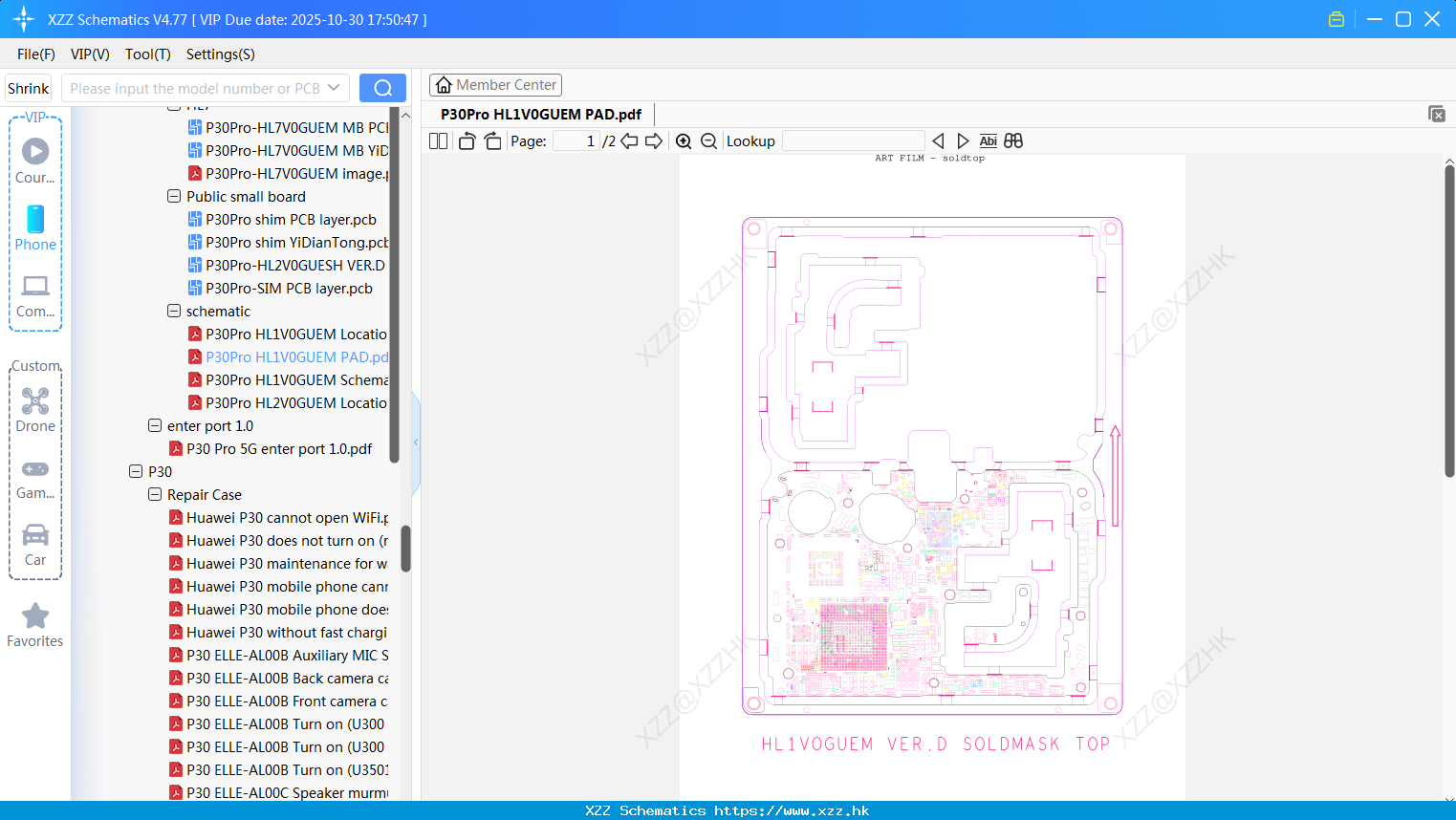Go to the next PDF page arrow

coord(654,140)
